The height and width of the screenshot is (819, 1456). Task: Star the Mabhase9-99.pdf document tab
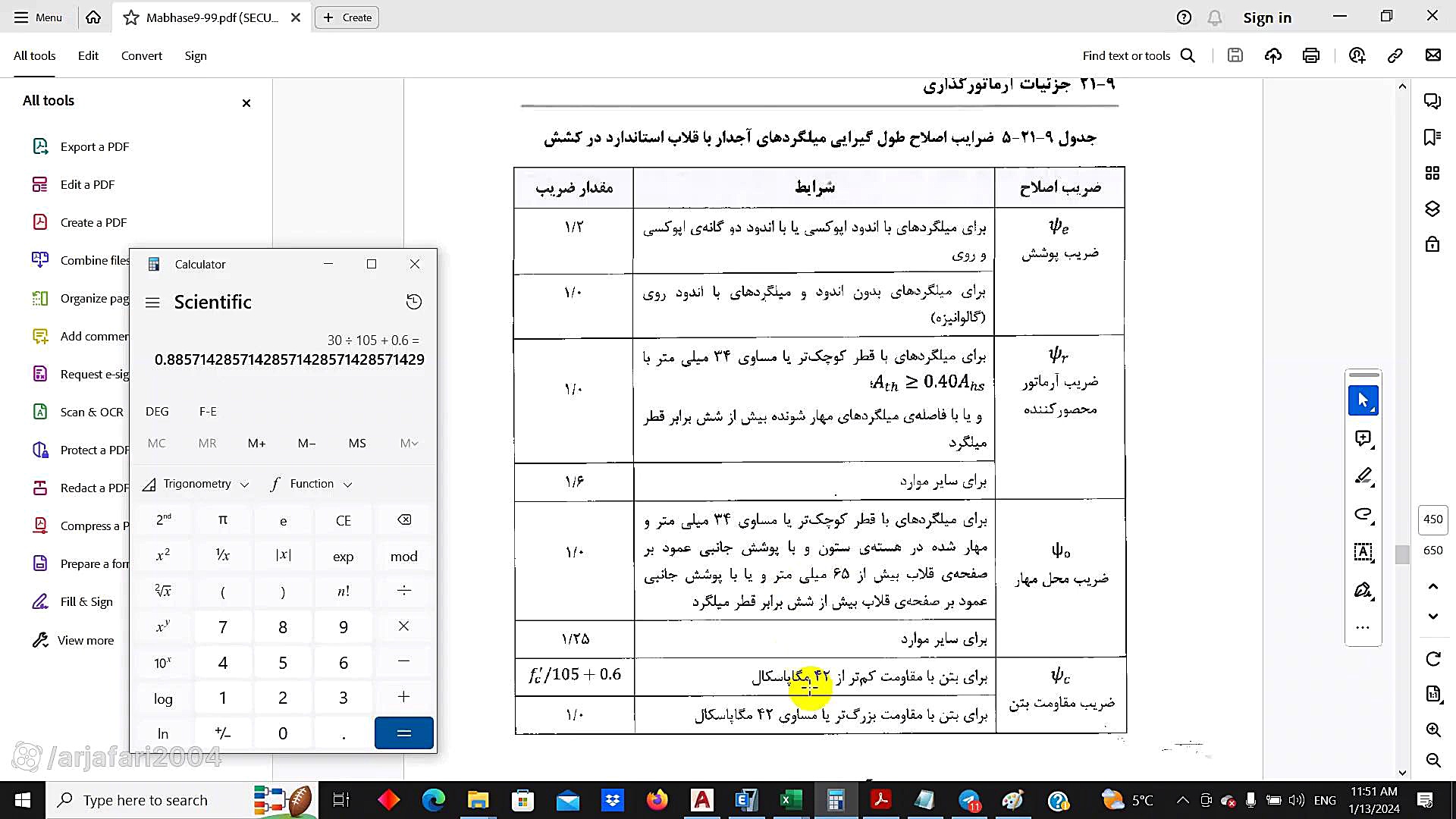pyautogui.click(x=131, y=17)
